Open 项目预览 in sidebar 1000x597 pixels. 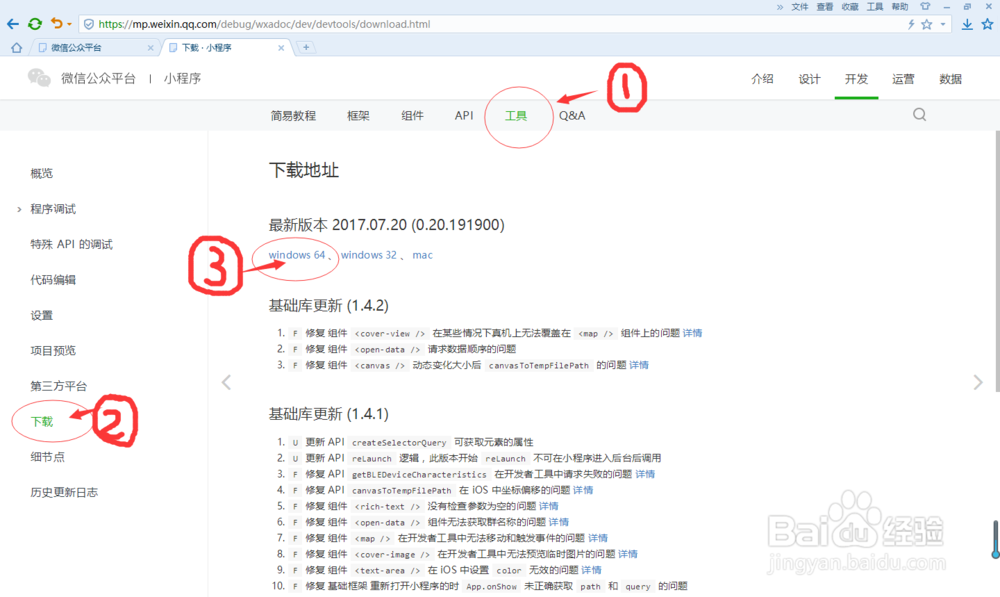tap(53, 351)
